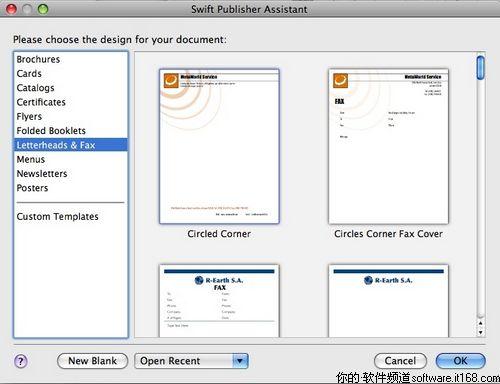Select the Cards category
The image size is (500, 384).
[x=70, y=74]
